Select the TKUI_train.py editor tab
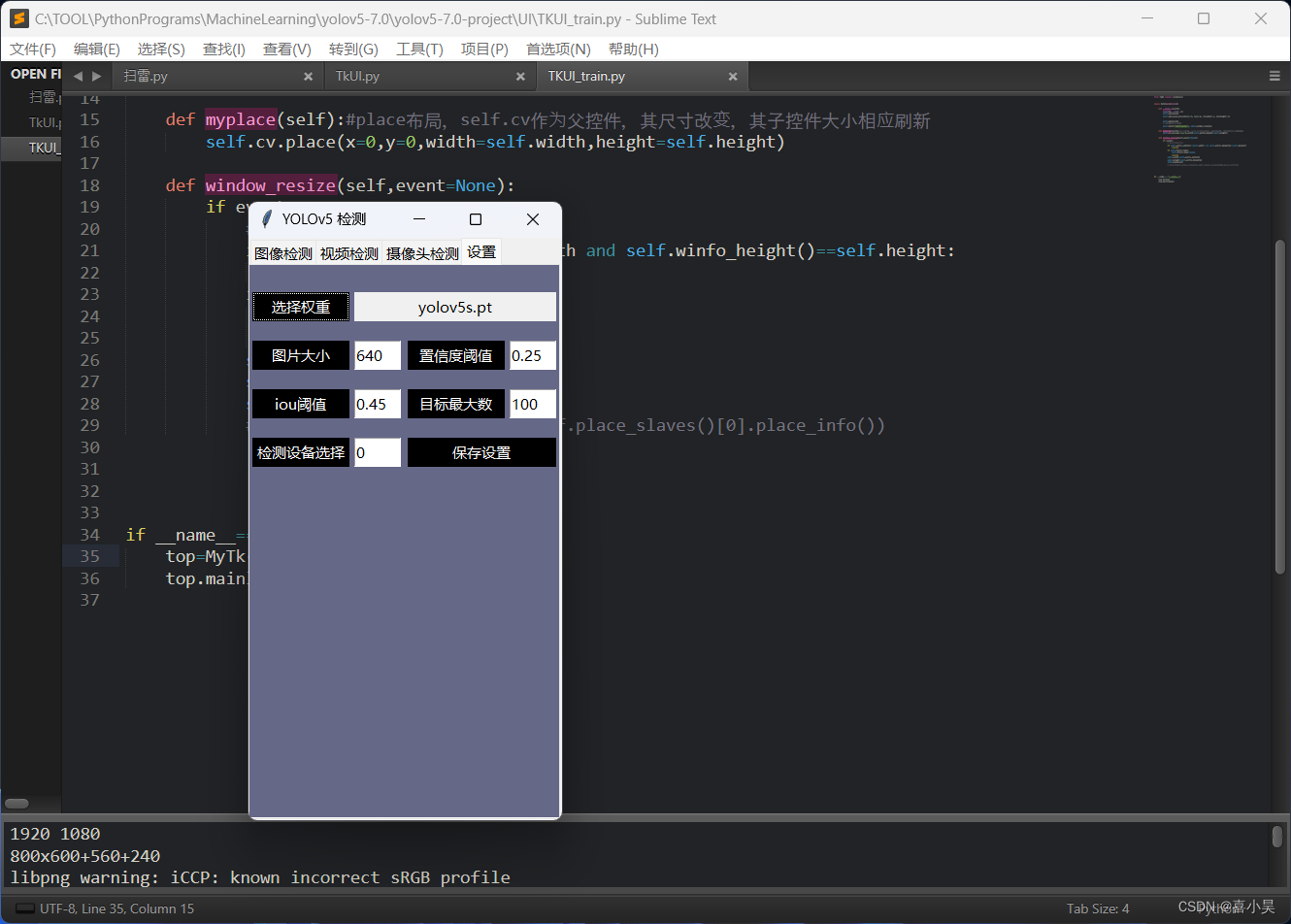The width and height of the screenshot is (1291, 924). pyautogui.click(x=642, y=76)
